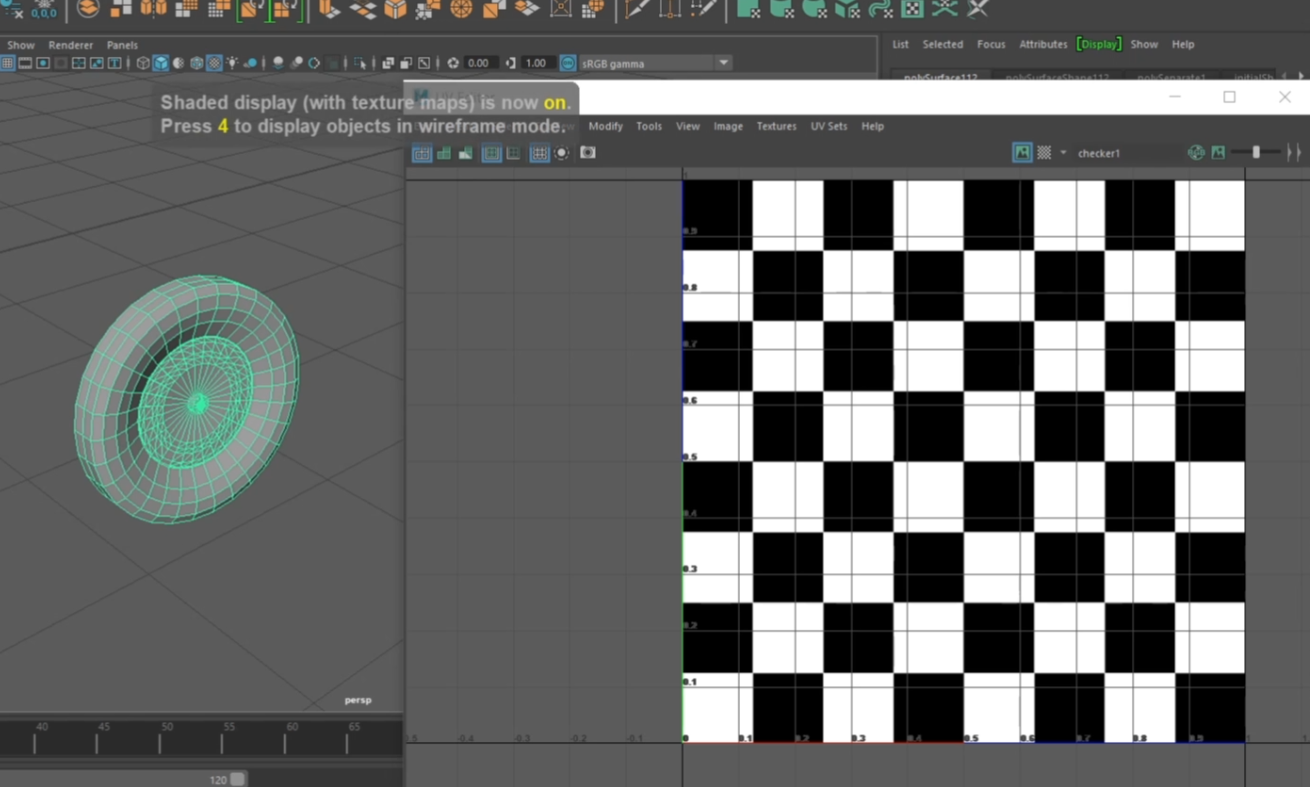The height and width of the screenshot is (787, 1310).
Task: Open Attribute Editor List menu
Action: (900, 44)
